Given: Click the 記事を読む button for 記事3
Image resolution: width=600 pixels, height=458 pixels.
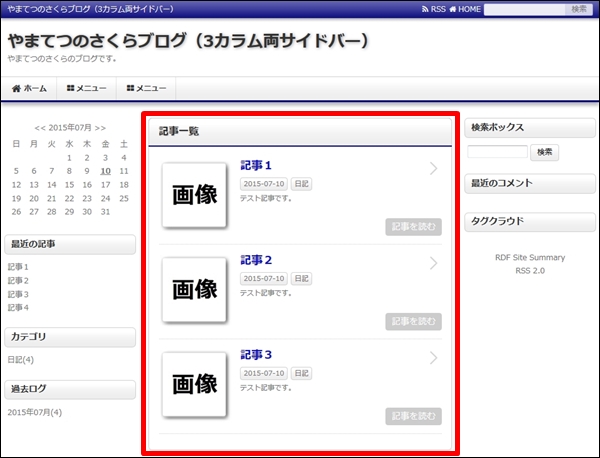Looking at the screenshot, I should (413, 416).
